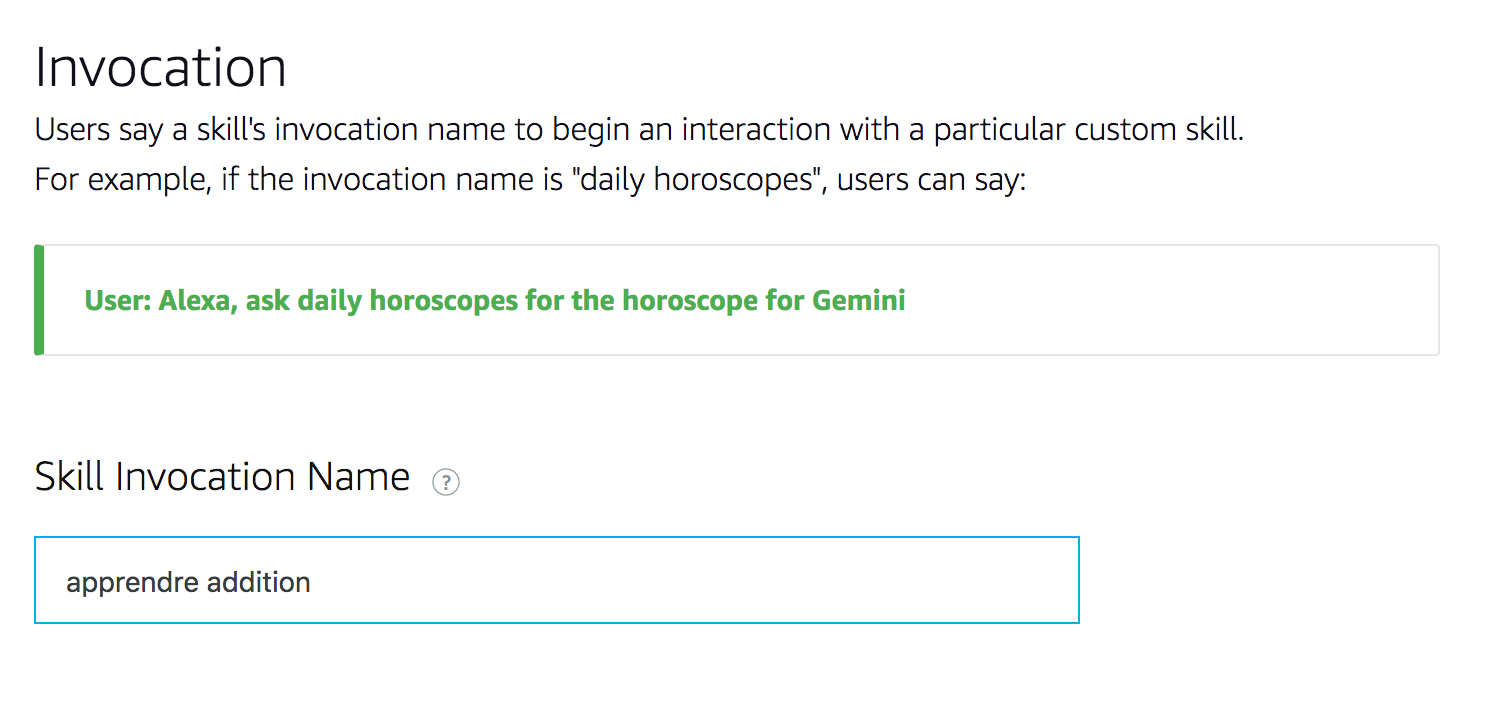This screenshot has width=1486, height=704.
Task: Click the green vertical bar of the example box
Action: click(x=39, y=300)
